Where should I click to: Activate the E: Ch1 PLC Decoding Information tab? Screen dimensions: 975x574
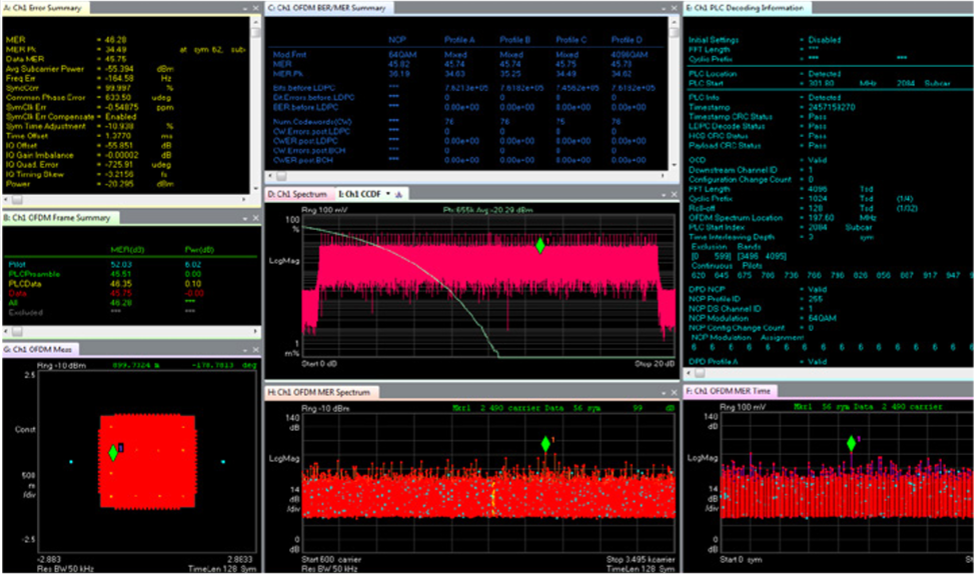(x=747, y=7)
